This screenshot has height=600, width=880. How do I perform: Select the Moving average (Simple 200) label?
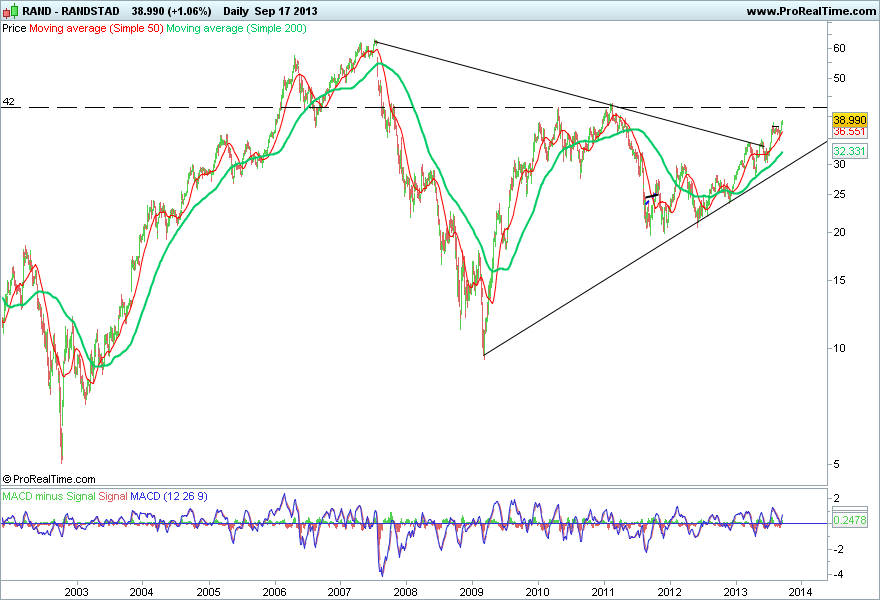236,28
